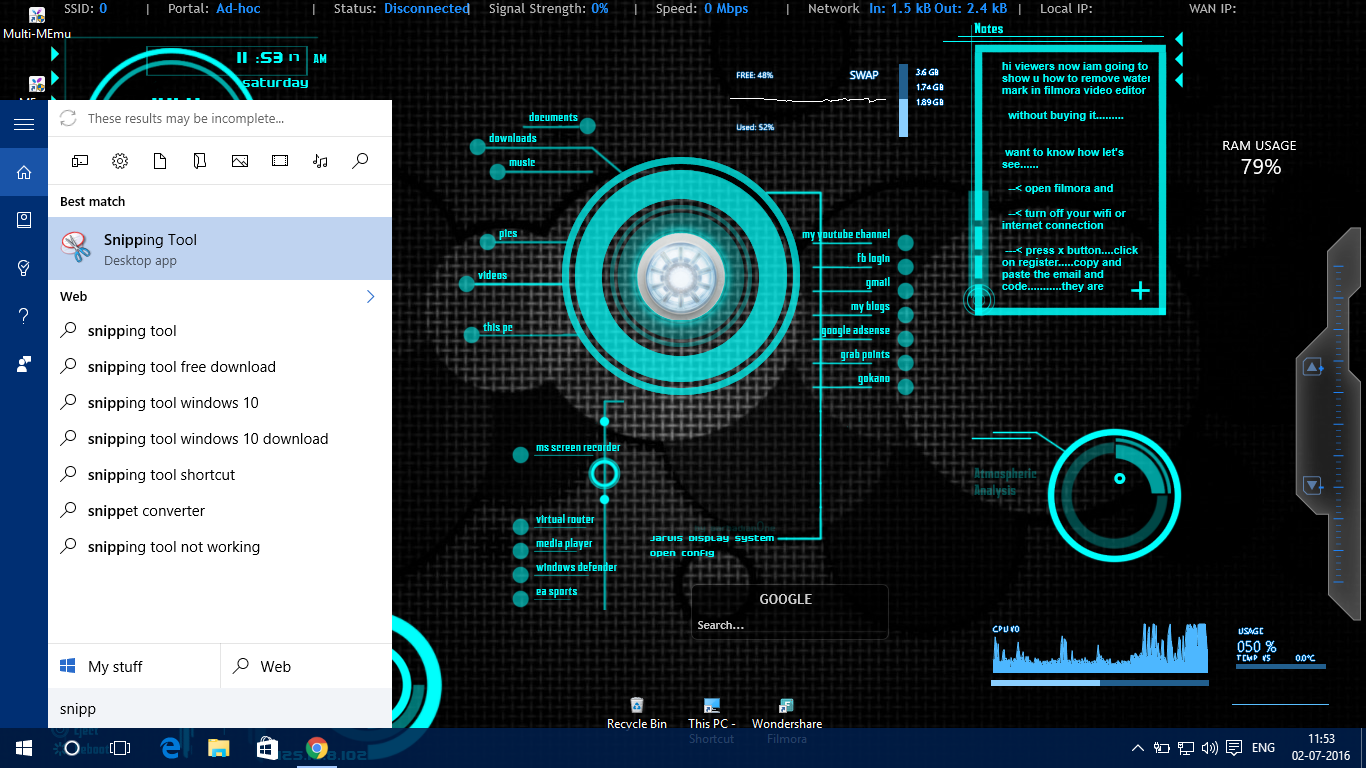Filter search results by Documents

tap(160, 161)
